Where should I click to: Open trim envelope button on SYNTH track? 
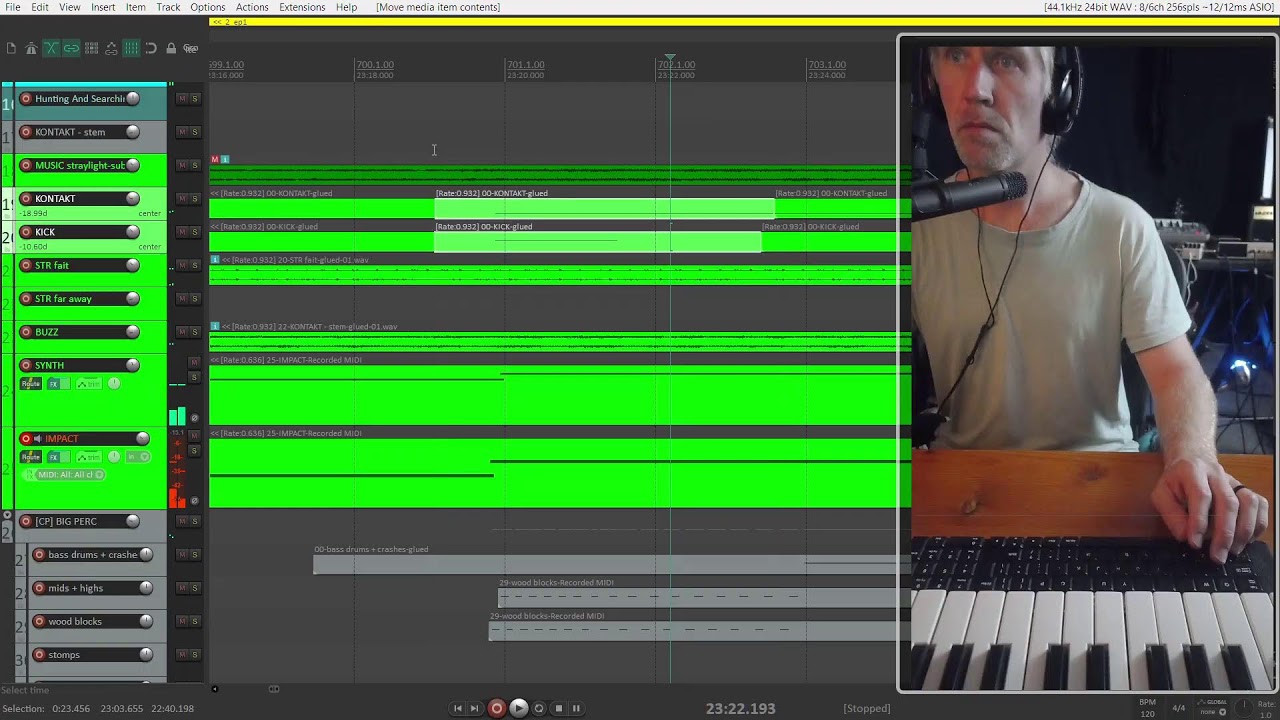point(89,384)
